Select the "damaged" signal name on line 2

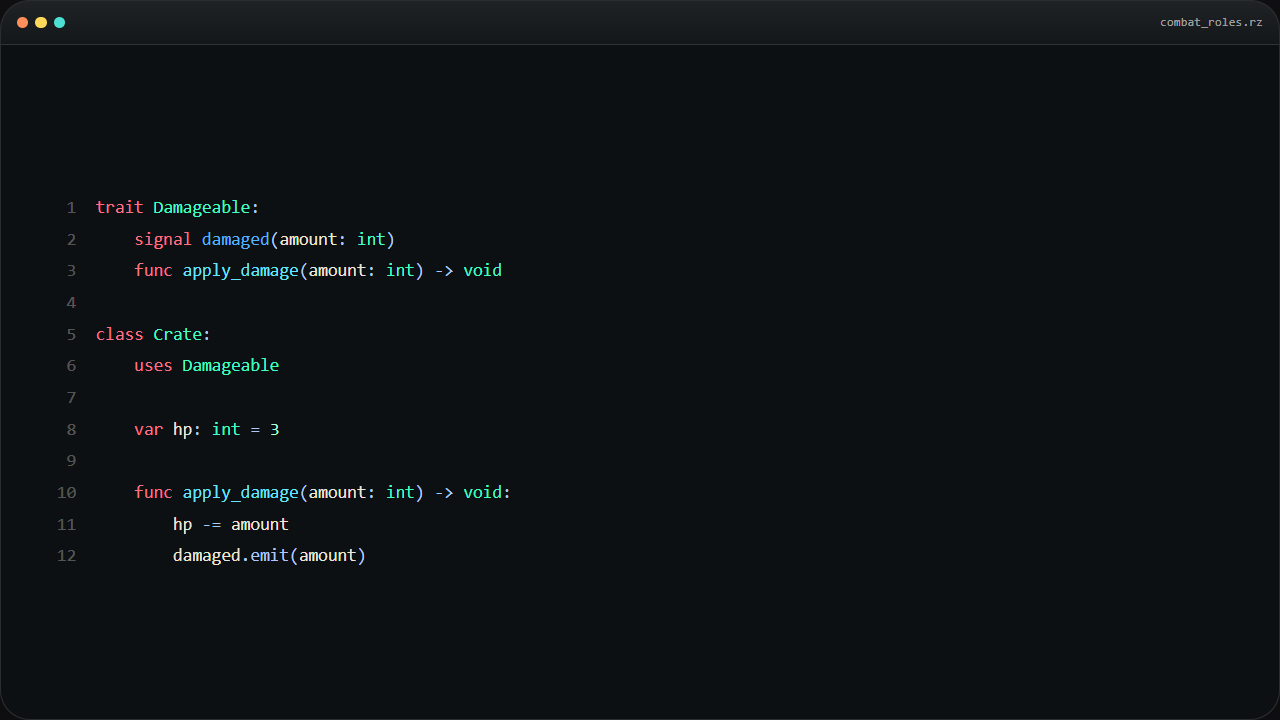point(236,239)
